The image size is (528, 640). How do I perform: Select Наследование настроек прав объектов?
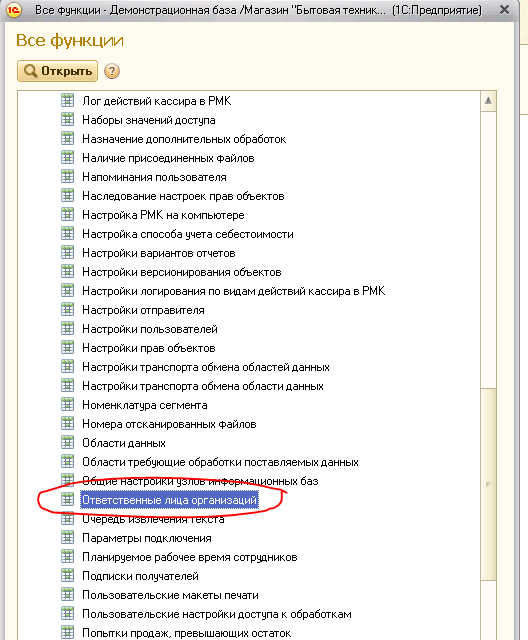183,196
